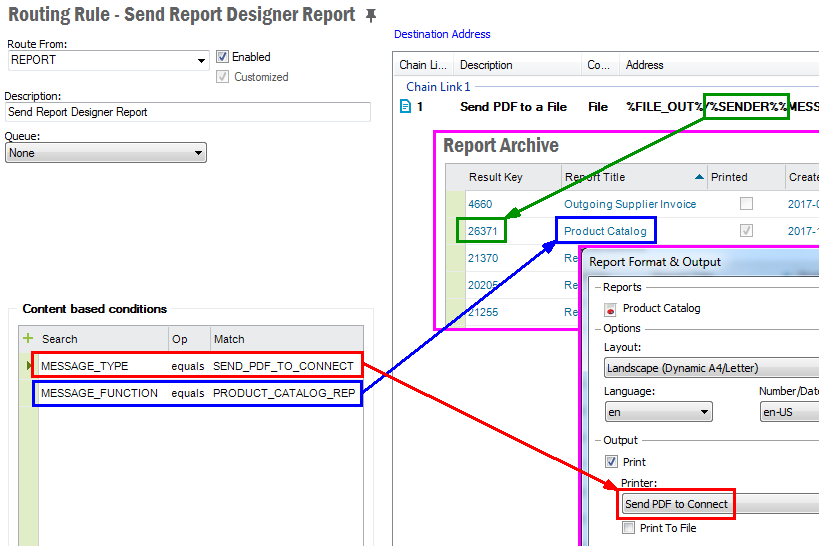Click the sort arrow in Report Title header

tap(697, 177)
